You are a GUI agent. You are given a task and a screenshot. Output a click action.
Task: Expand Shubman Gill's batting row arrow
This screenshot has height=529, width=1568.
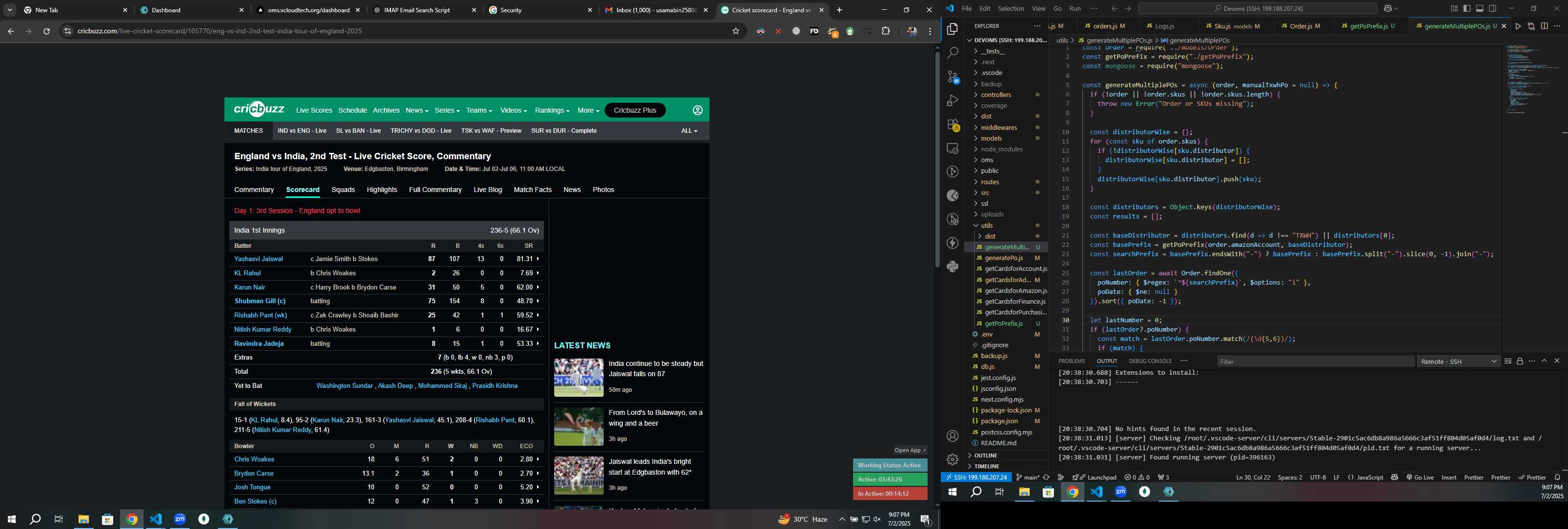pos(538,301)
